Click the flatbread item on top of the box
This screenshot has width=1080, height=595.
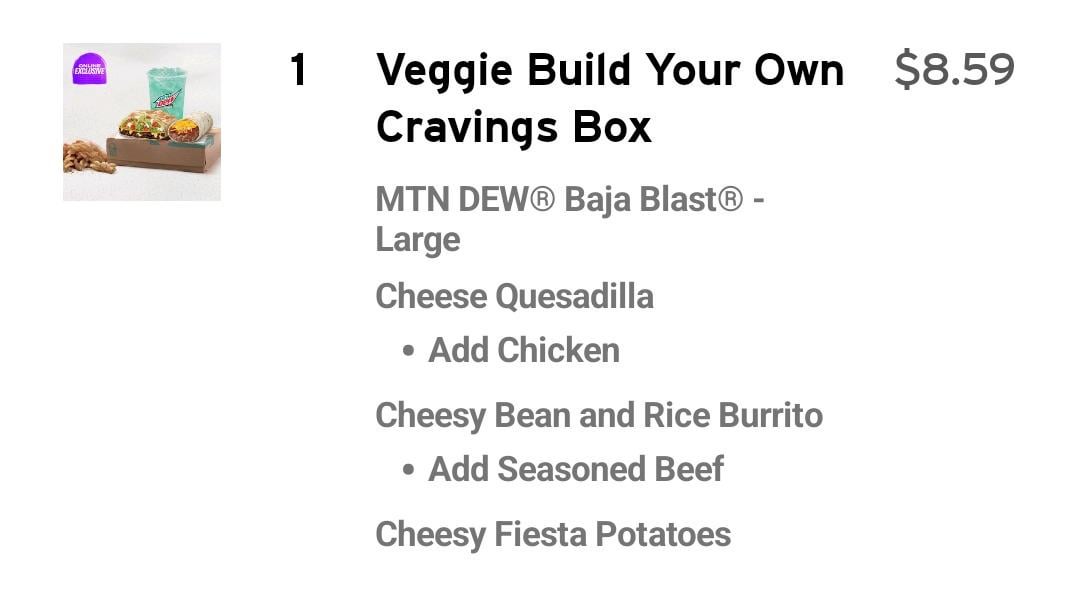coord(145,124)
